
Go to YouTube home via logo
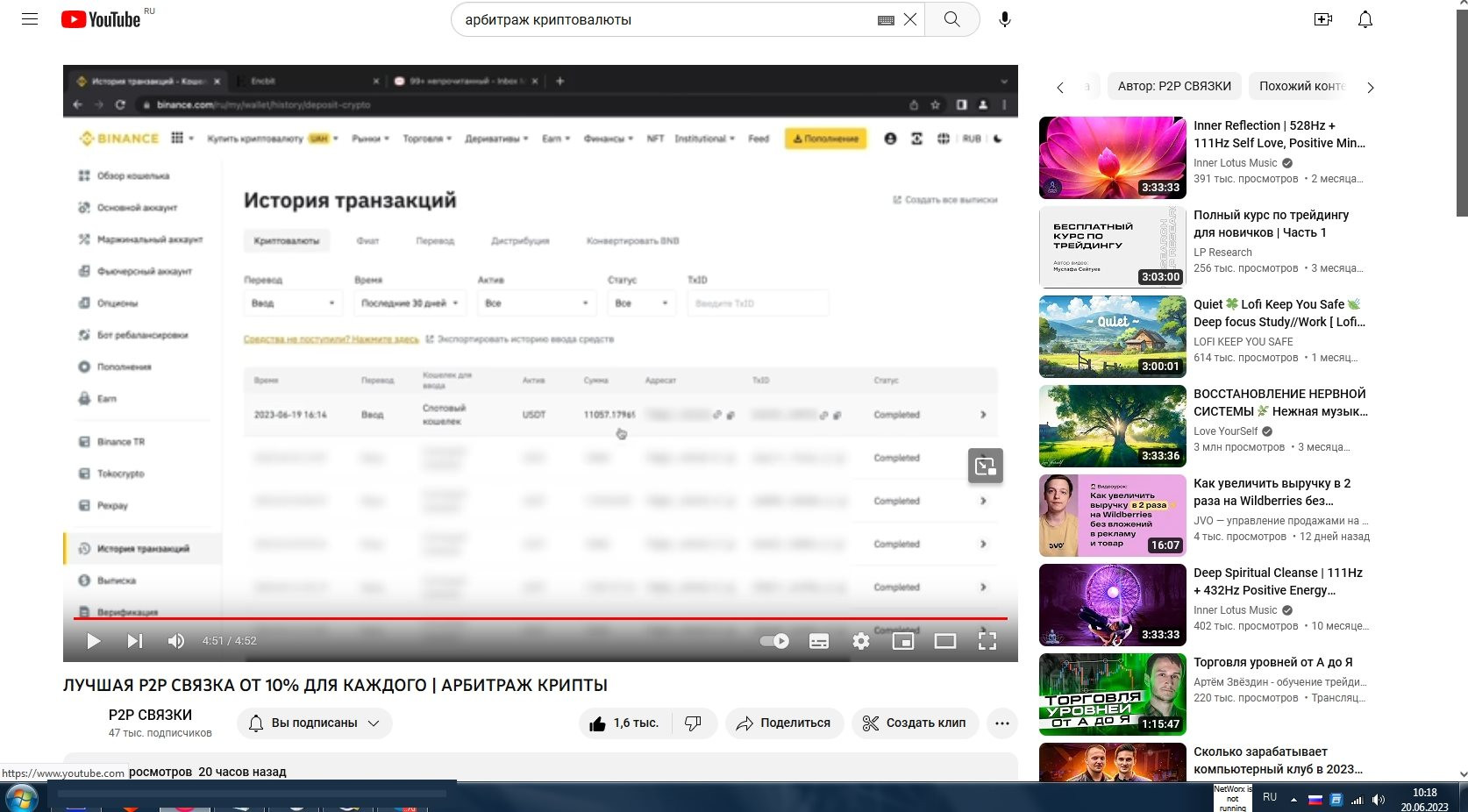click(x=101, y=19)
